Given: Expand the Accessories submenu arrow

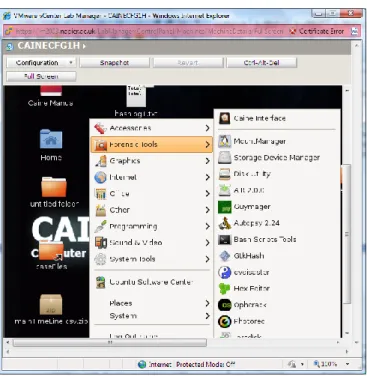Looking at the screenshot, I should click(207, 128).
